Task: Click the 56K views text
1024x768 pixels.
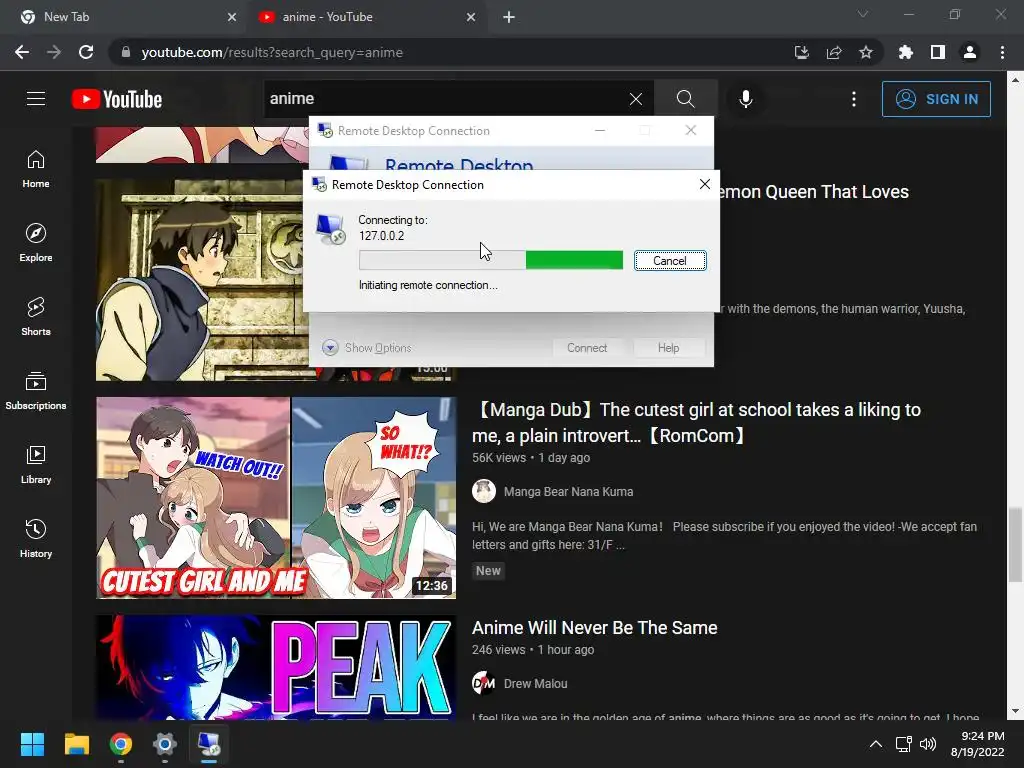Action: (x=499, y=458)
